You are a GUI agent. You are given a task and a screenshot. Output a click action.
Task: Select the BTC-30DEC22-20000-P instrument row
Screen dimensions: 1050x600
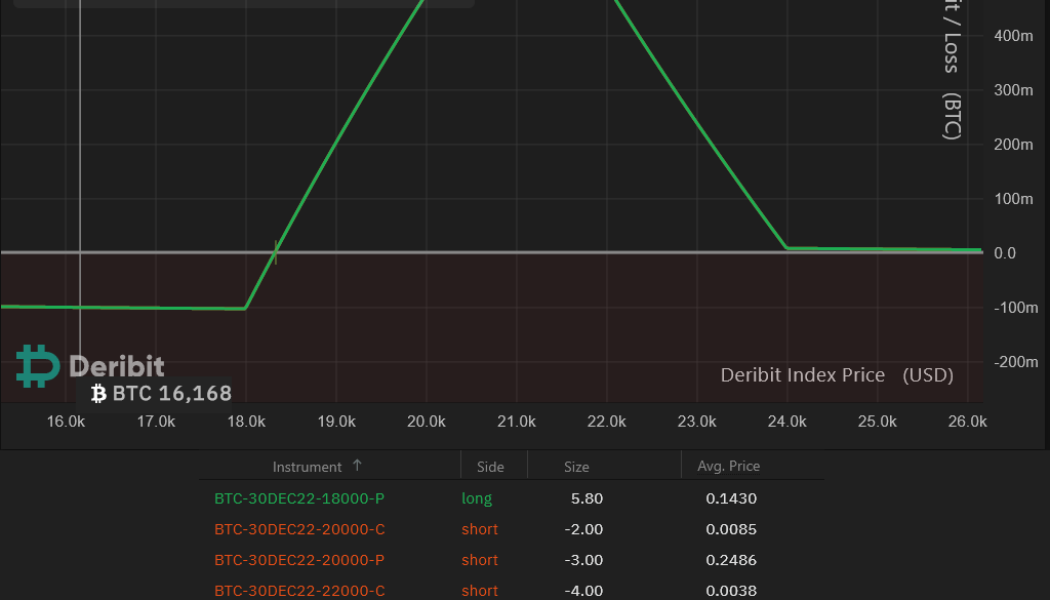click(299, 560)
